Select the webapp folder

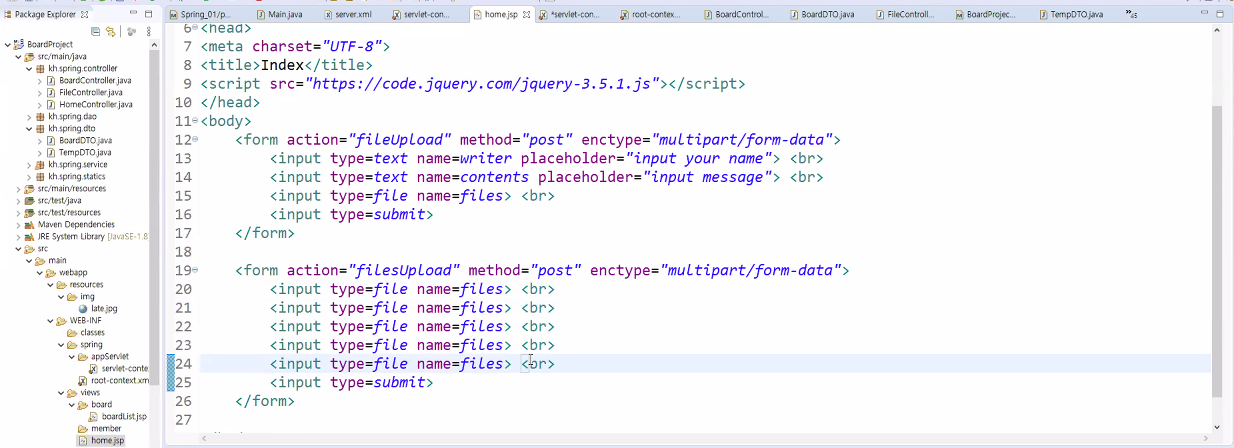(73, 273)
